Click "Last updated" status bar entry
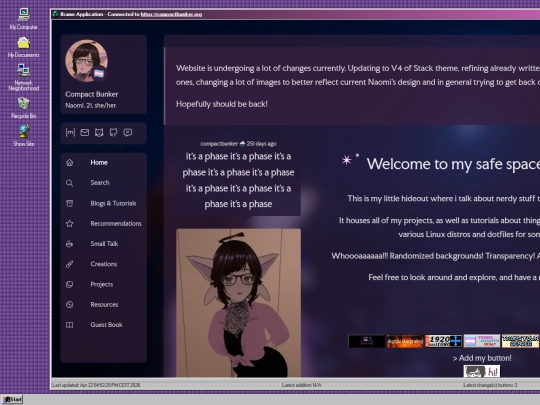The height and width of the screenshot is (405, 540). (x=96, y=385)
